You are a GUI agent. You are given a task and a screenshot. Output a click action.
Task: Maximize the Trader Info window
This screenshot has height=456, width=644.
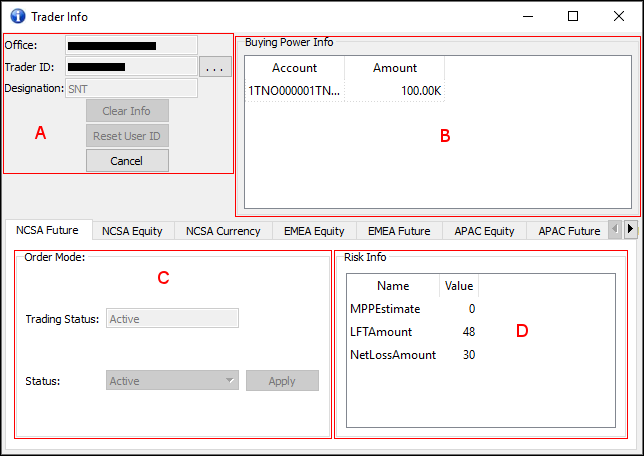573,16
